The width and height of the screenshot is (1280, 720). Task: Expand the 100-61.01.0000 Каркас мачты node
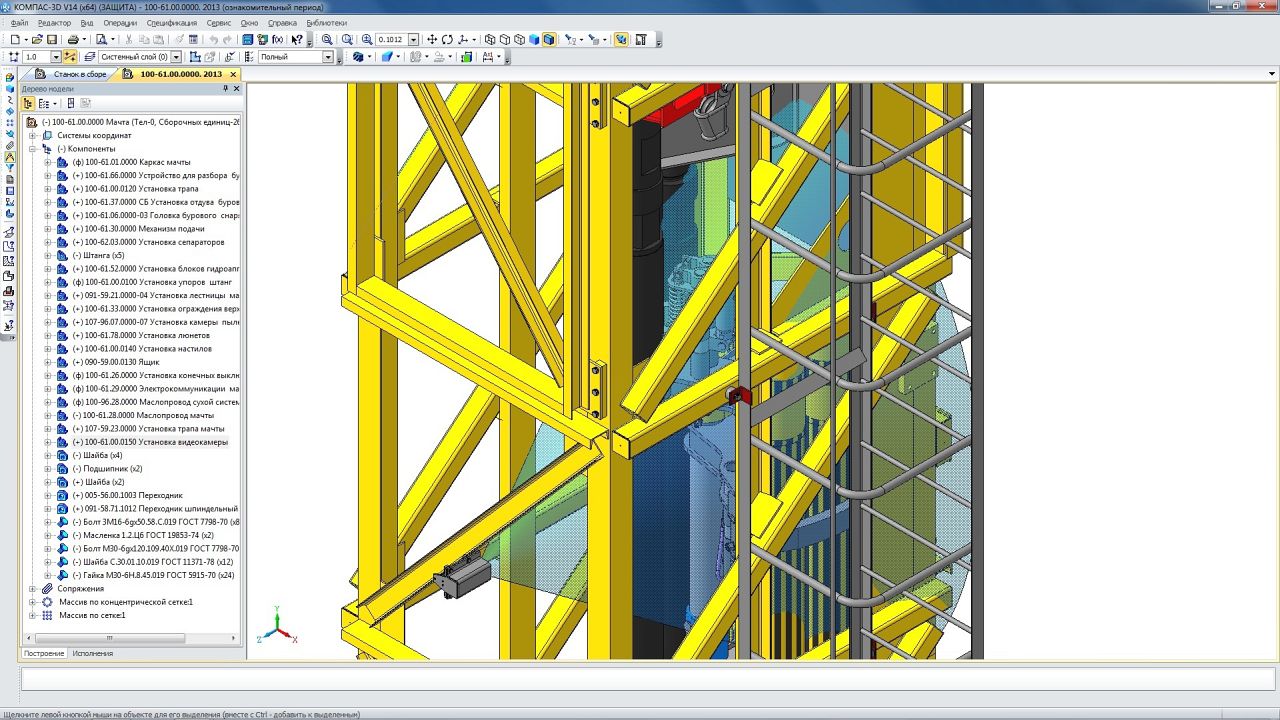coord(47,162)
